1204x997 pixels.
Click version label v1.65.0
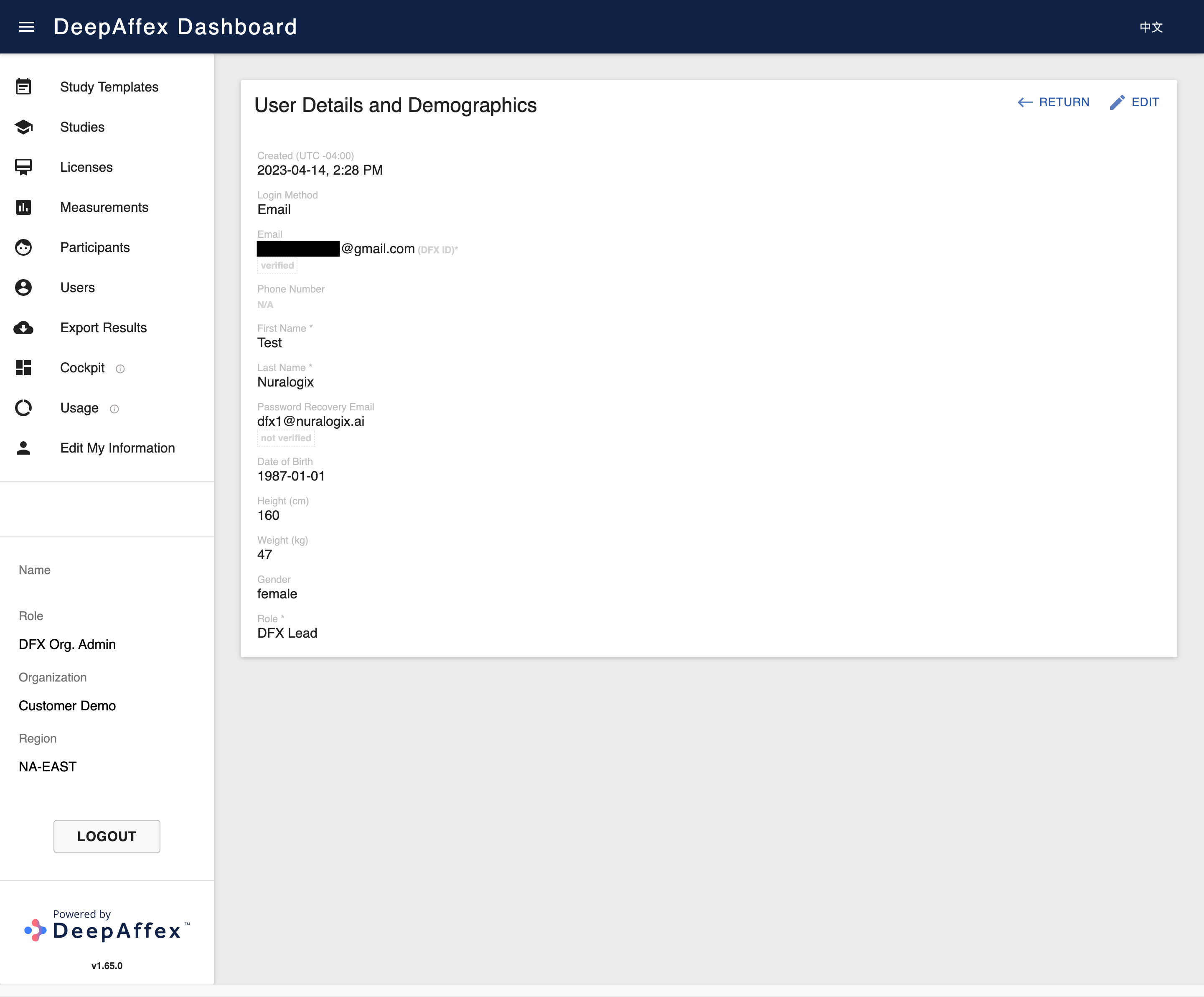point(107,966)
